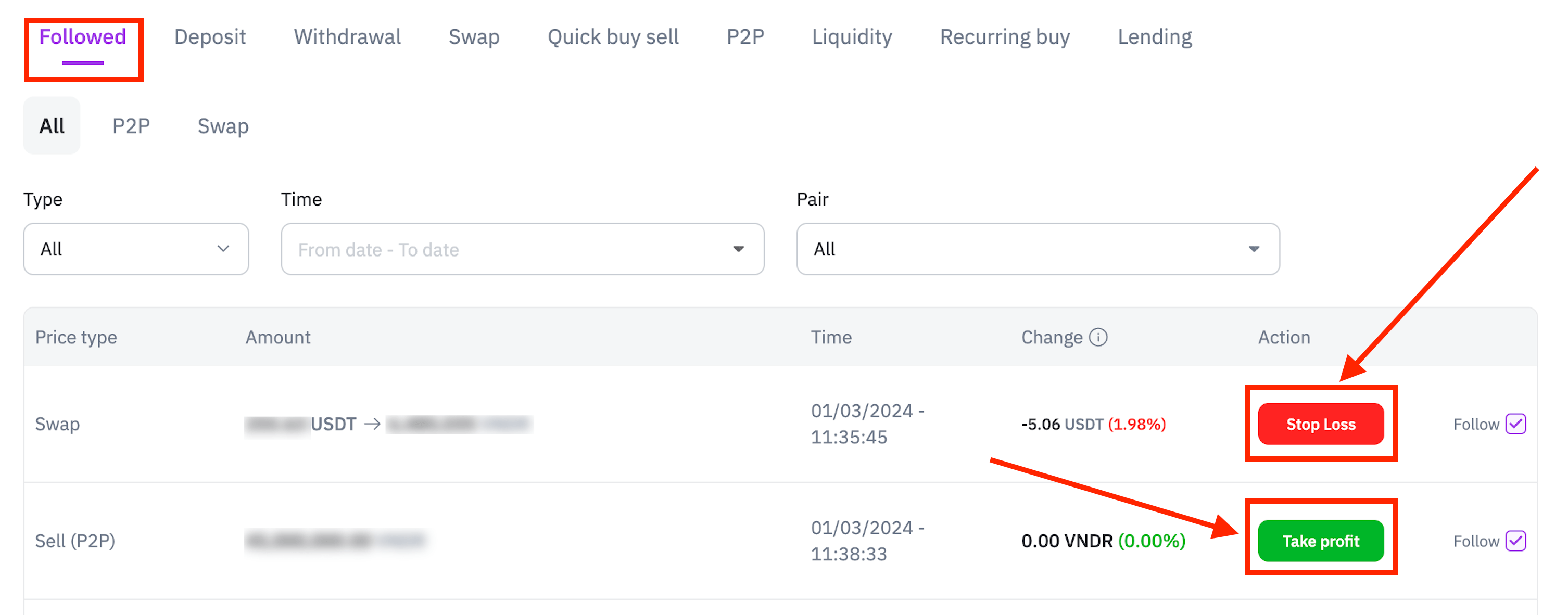Viewport: 1568px width, 615px height.
Task: Uncheck Follow checkbox in the Sell (P2P) row
Action: [1515, 541]
